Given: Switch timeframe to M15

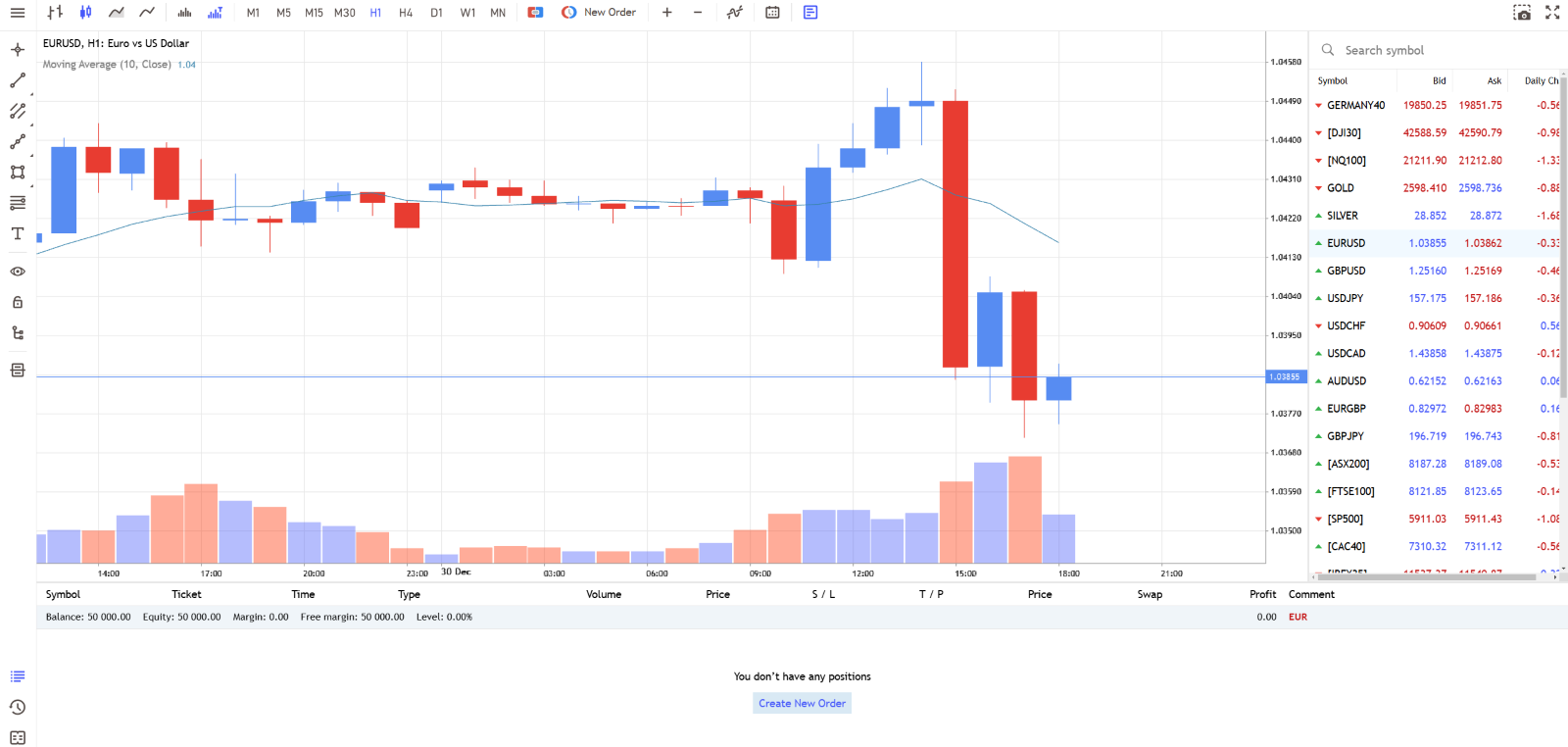Looking at the screenshot, I should pyautogui.click(x=314, y=13).
